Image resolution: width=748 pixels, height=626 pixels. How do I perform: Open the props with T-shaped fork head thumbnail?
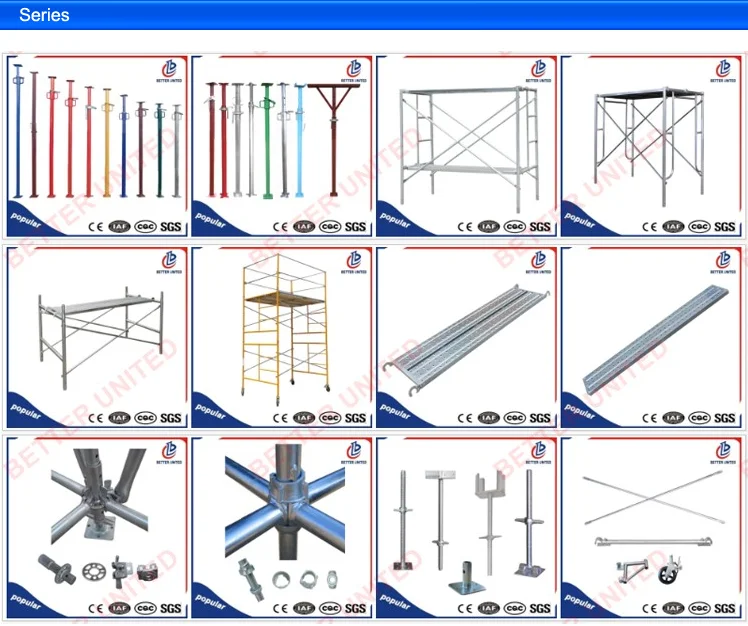tap(282, 146)
